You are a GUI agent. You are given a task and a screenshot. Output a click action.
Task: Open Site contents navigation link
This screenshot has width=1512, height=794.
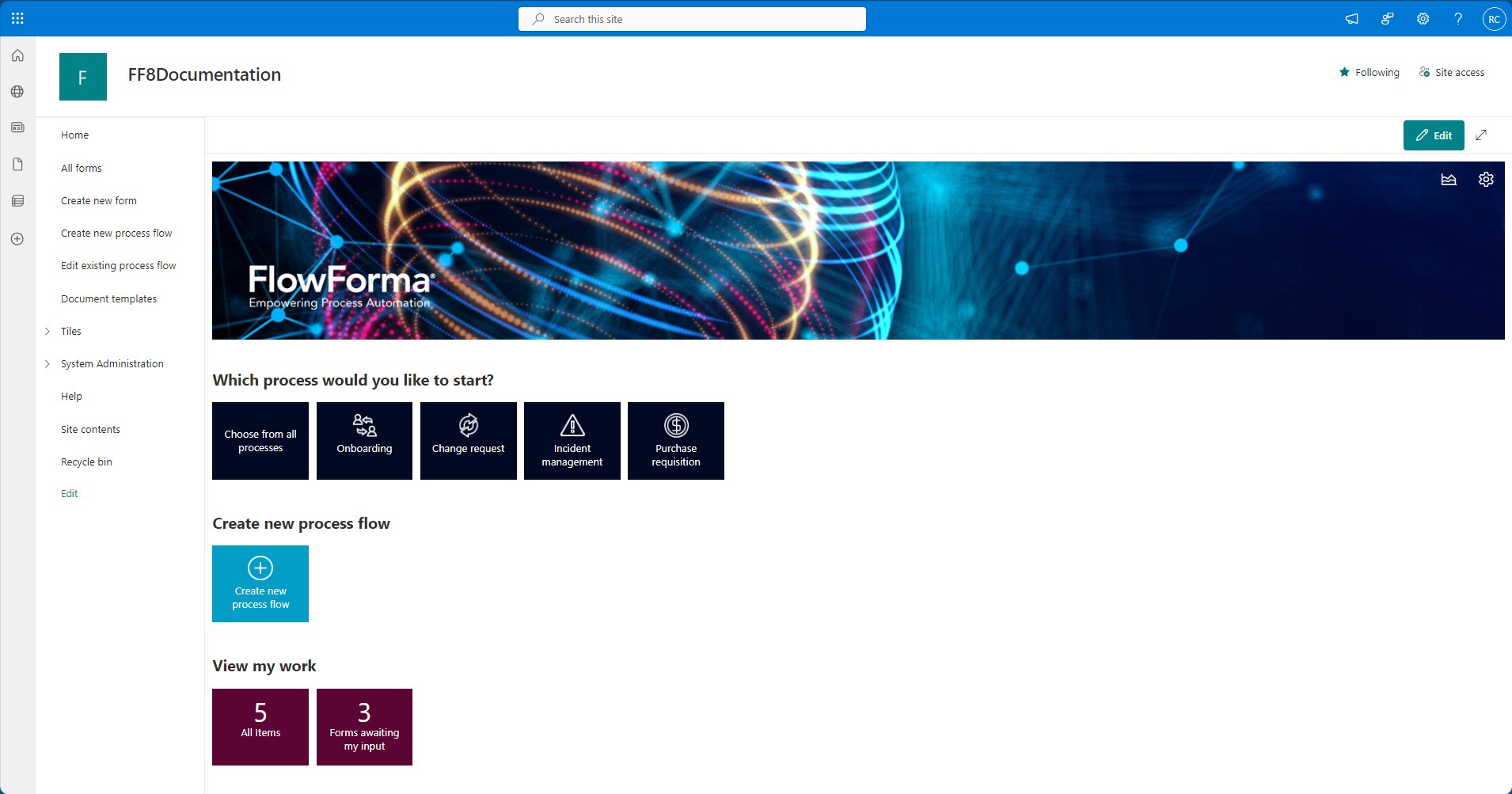click(x=91, y=430)
